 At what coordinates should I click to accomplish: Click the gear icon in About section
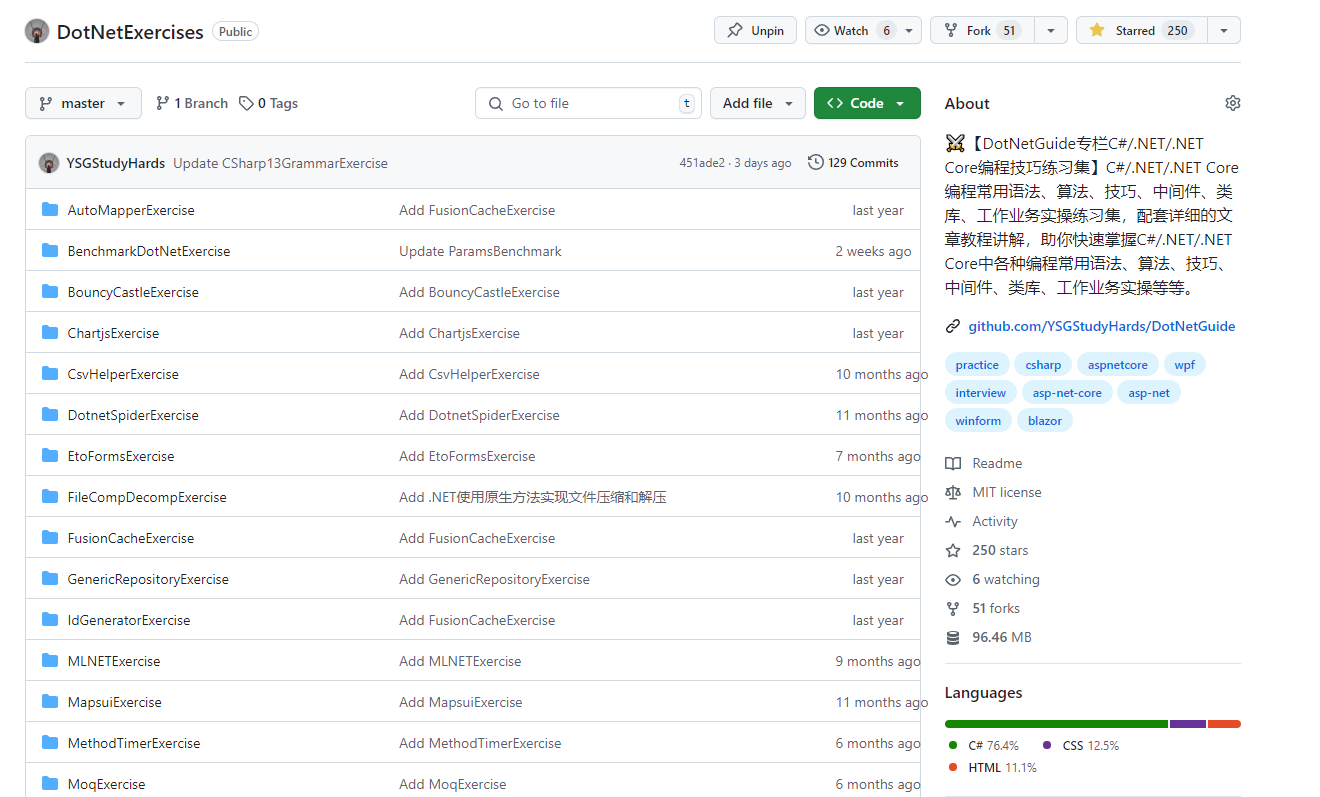(1233, 103)
